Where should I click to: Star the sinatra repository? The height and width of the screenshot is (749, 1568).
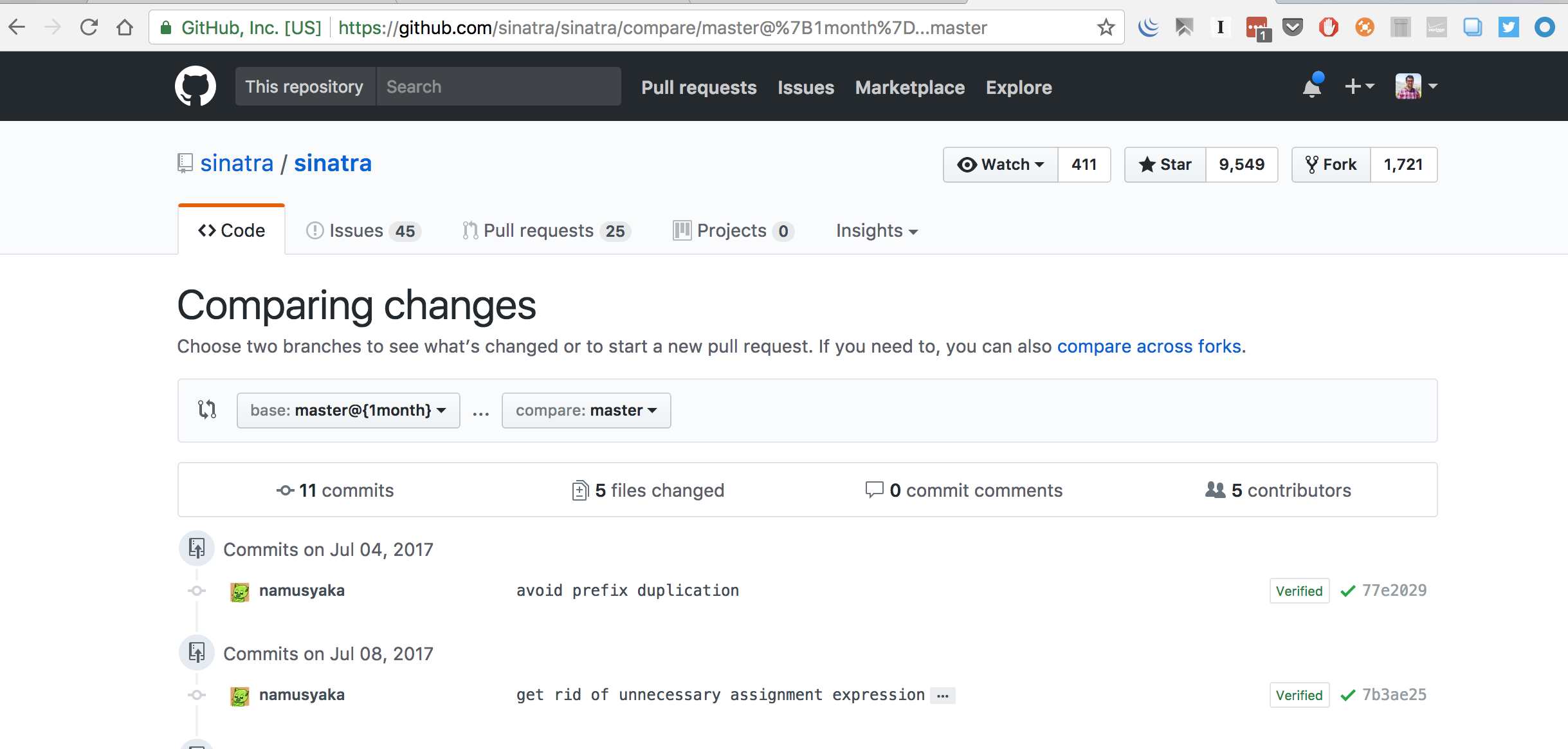tap(1165, 165)
